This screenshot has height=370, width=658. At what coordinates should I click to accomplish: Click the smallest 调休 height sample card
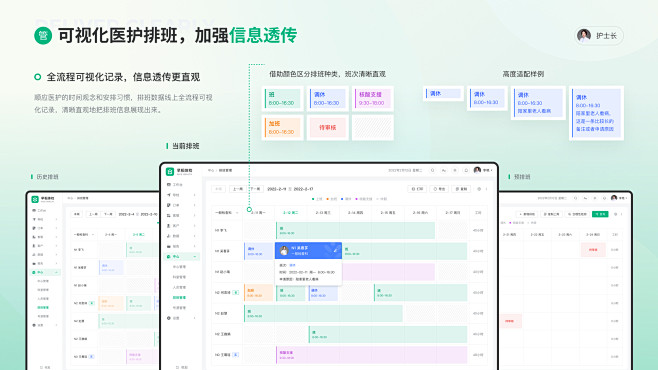(x=443, y=94)
